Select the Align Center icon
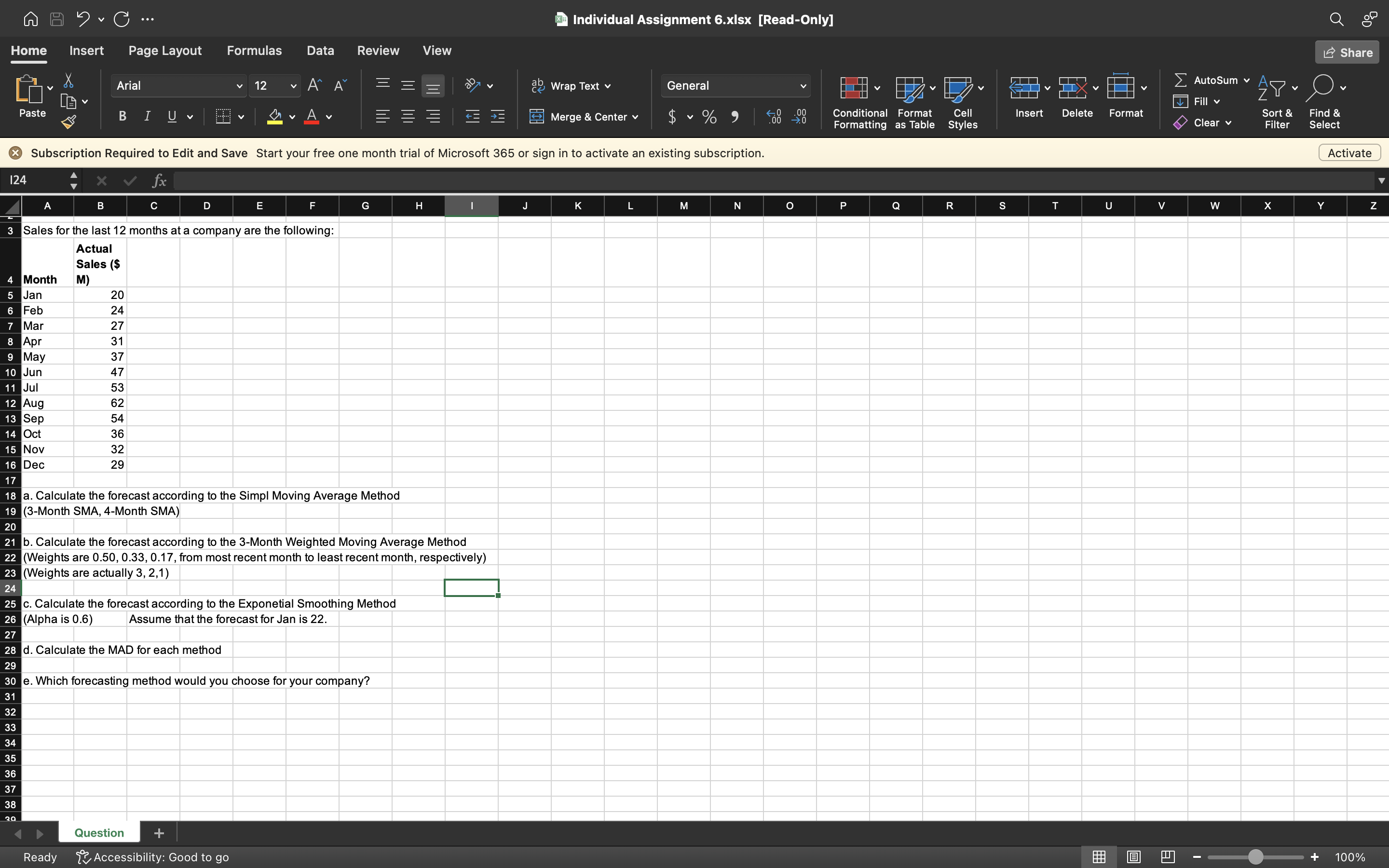The image size is (1389, 868). point(408,116)
